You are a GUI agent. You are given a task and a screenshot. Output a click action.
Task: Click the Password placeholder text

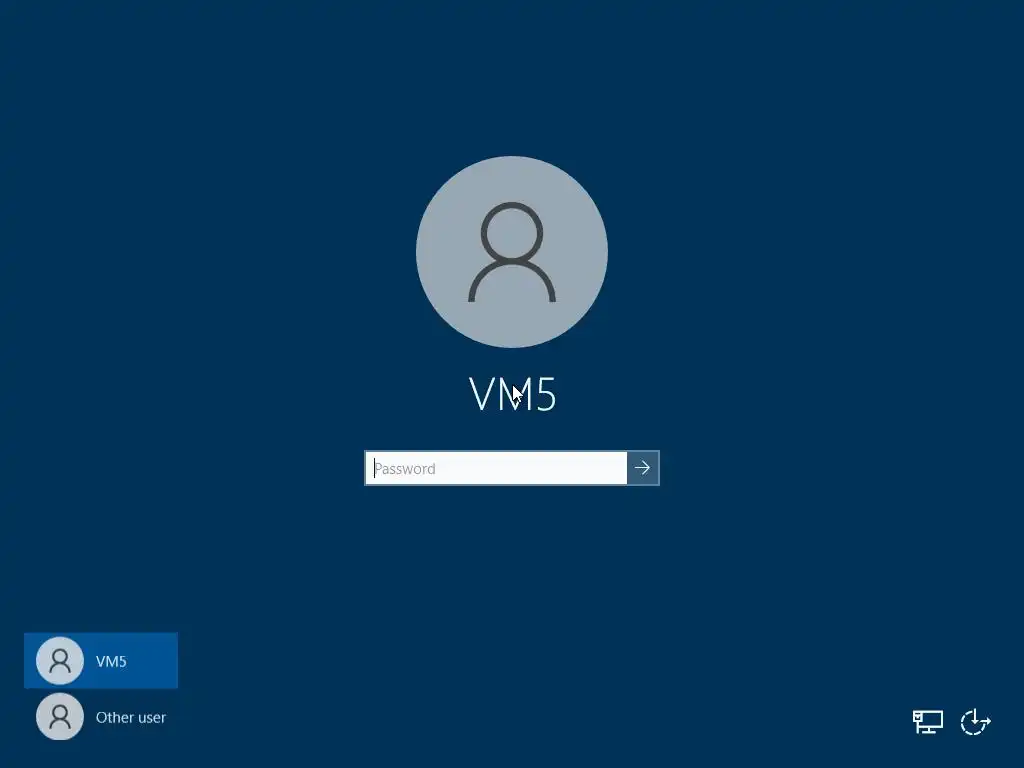pyautogui.click(x=405, y=469)
